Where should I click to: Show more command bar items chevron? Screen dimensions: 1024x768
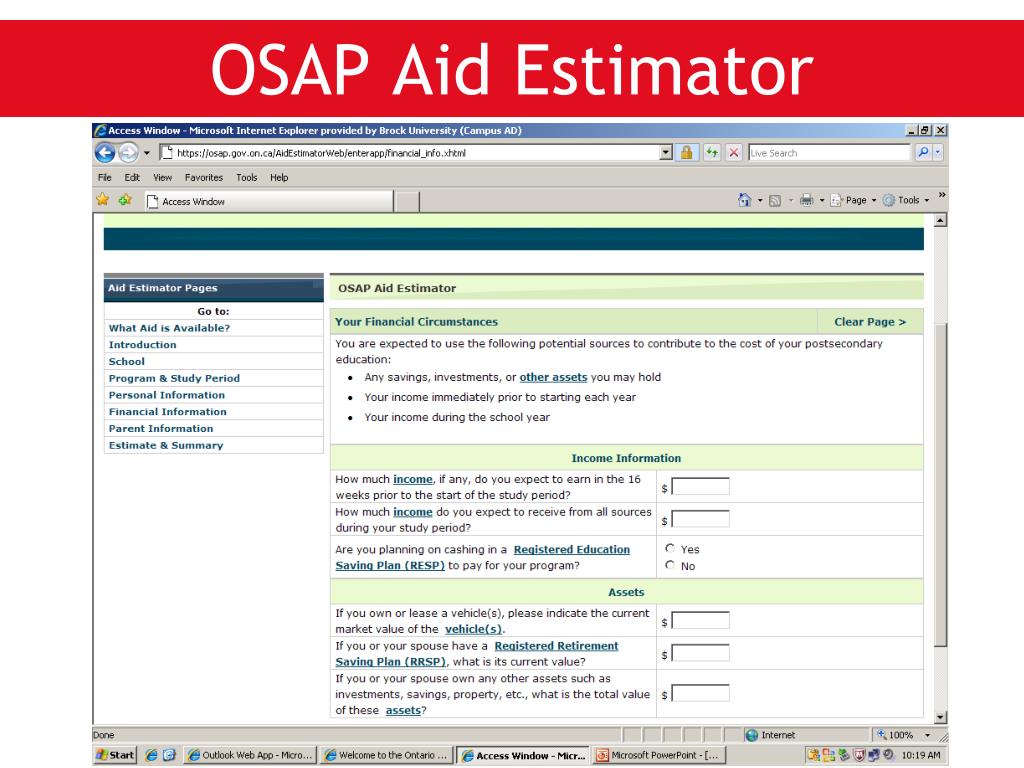(942, 195)
